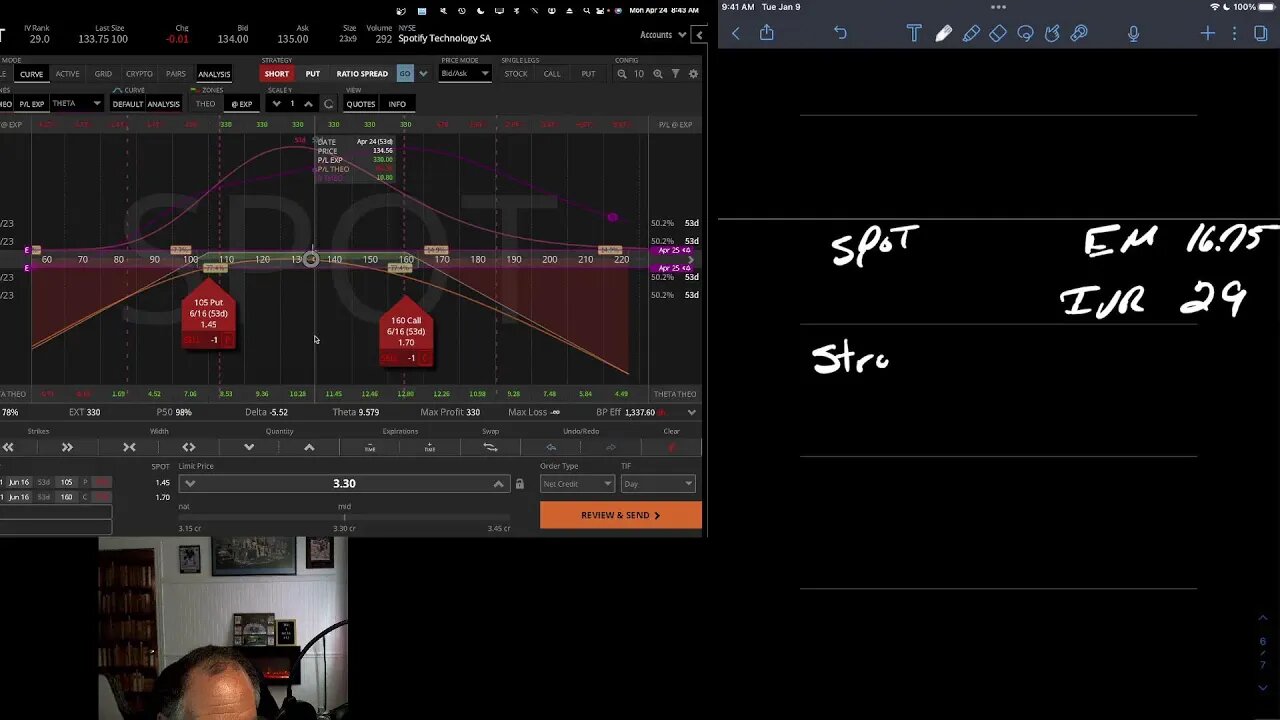Open the Day TIF dropdown
The height and width of the screenshot is (720, 1280).
click(x=657, y=484)
